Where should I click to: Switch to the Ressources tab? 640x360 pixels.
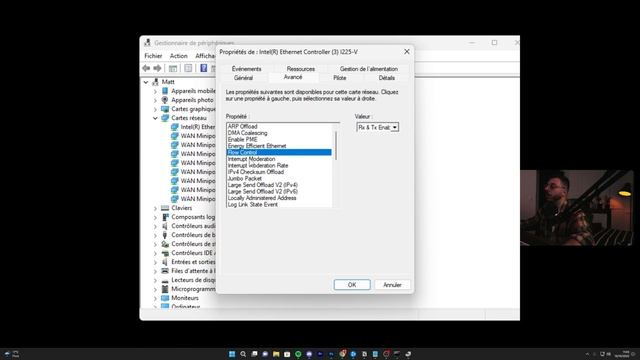300,69
